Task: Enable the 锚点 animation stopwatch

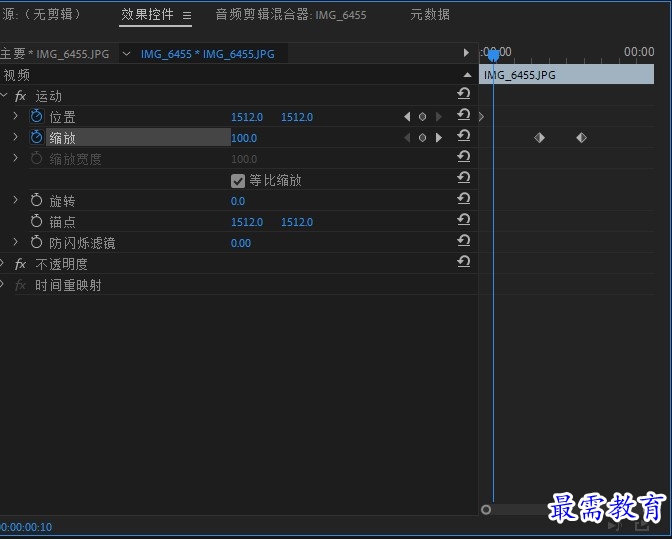Action: click(36, 221)
